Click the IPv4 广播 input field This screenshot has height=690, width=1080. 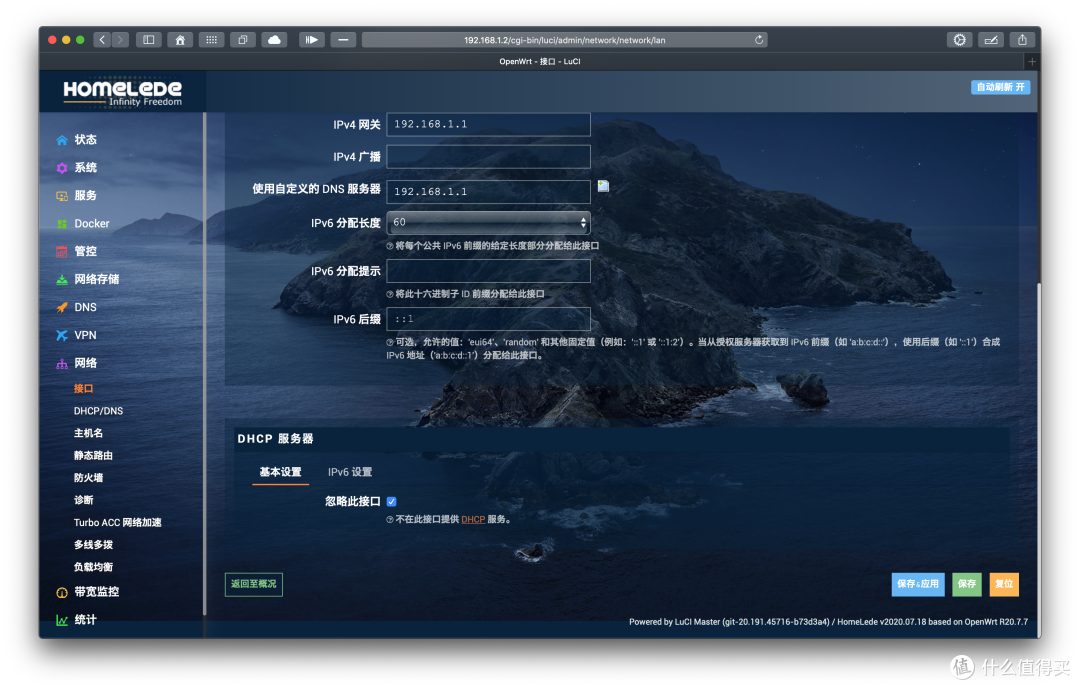click(x=488, y=157)
